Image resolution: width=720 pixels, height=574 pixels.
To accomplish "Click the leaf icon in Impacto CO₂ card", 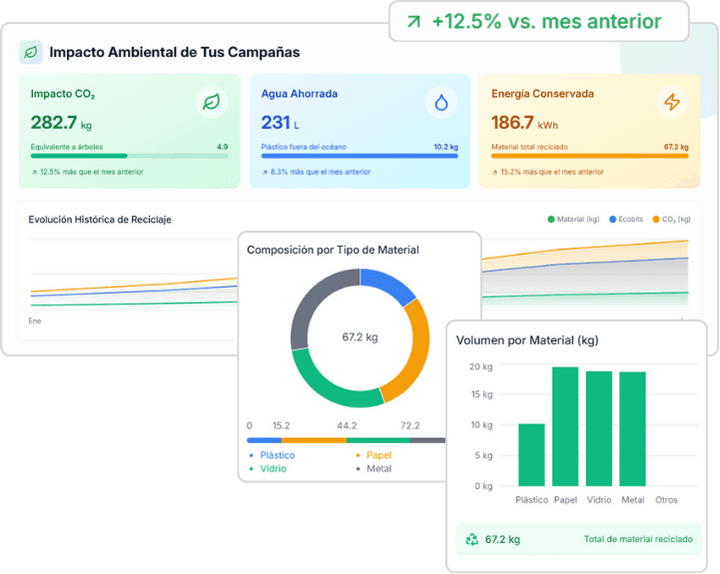I will pos(211,102).
